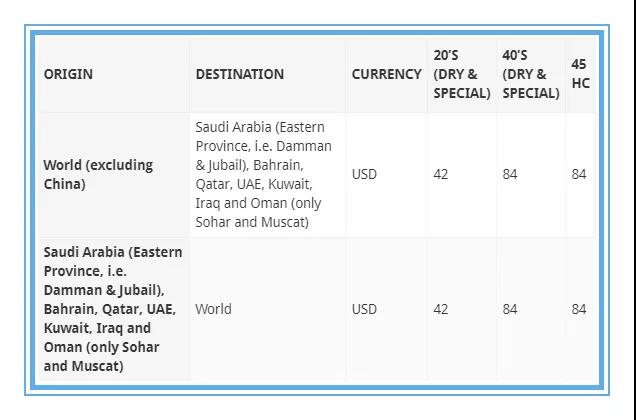Select the Saudi Arabia destination cell in first row
Image resolution: width=636 pixels, height=420 pixels.
[x=264, y=175]
